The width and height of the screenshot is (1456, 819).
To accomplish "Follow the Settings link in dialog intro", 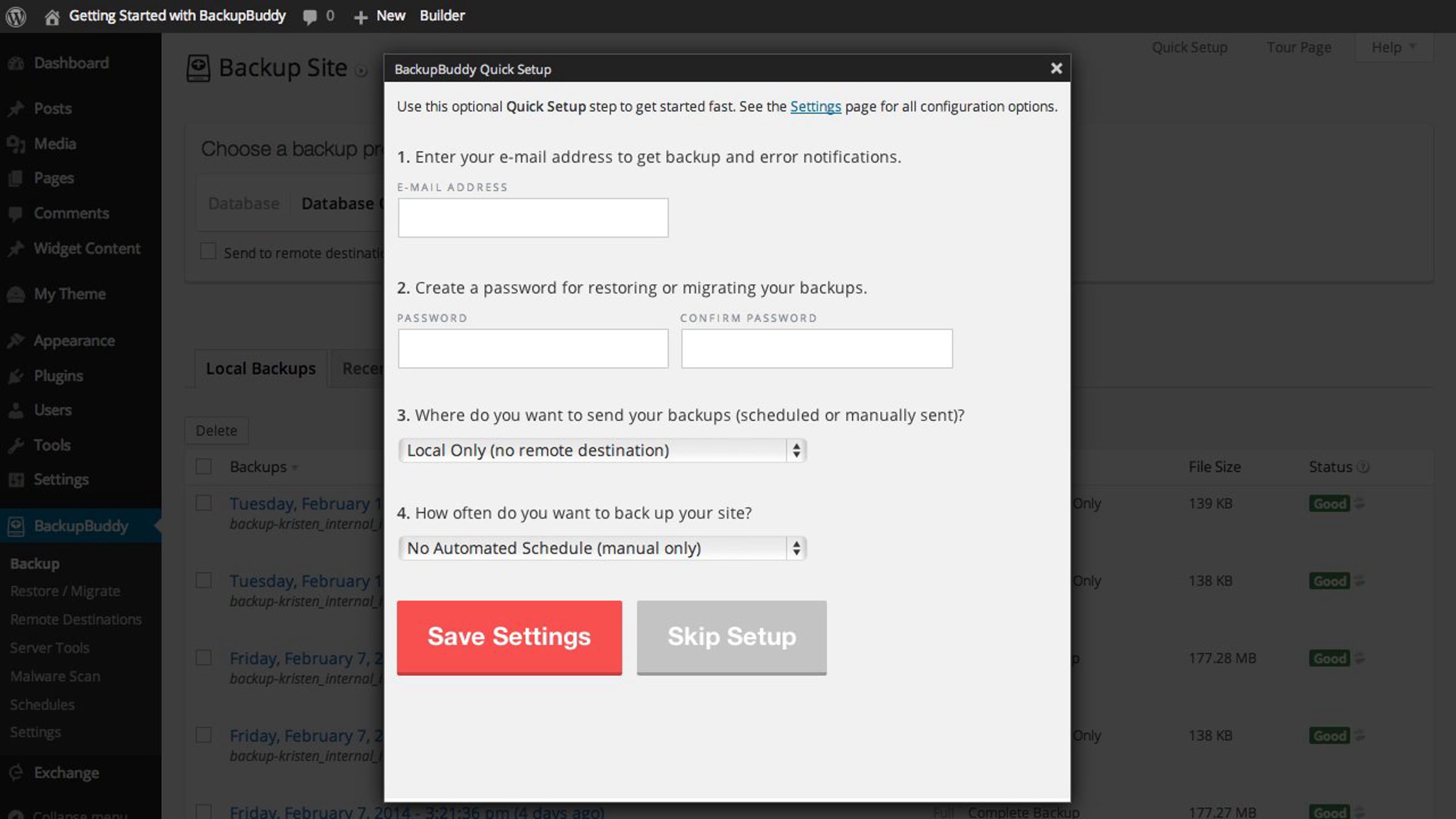I will click(x=815, y=107).
